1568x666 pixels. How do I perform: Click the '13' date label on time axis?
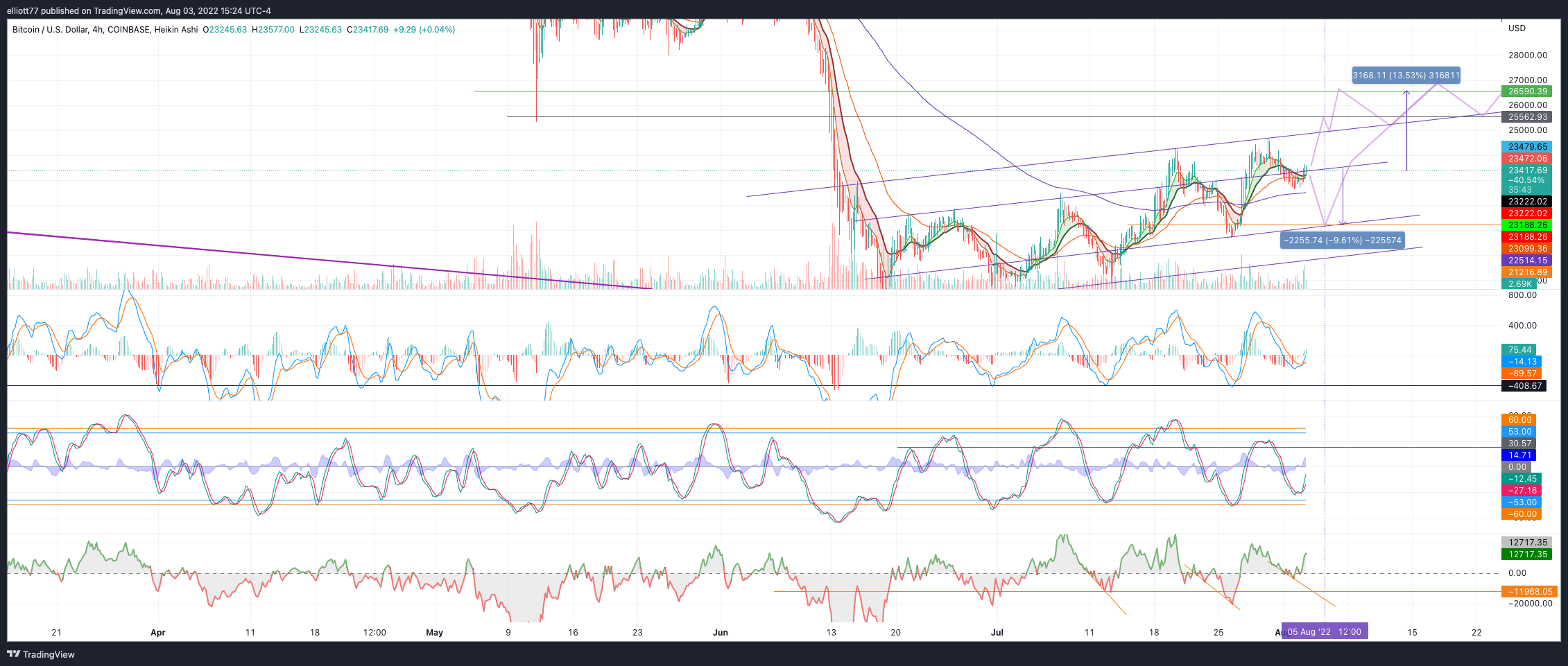832,632
